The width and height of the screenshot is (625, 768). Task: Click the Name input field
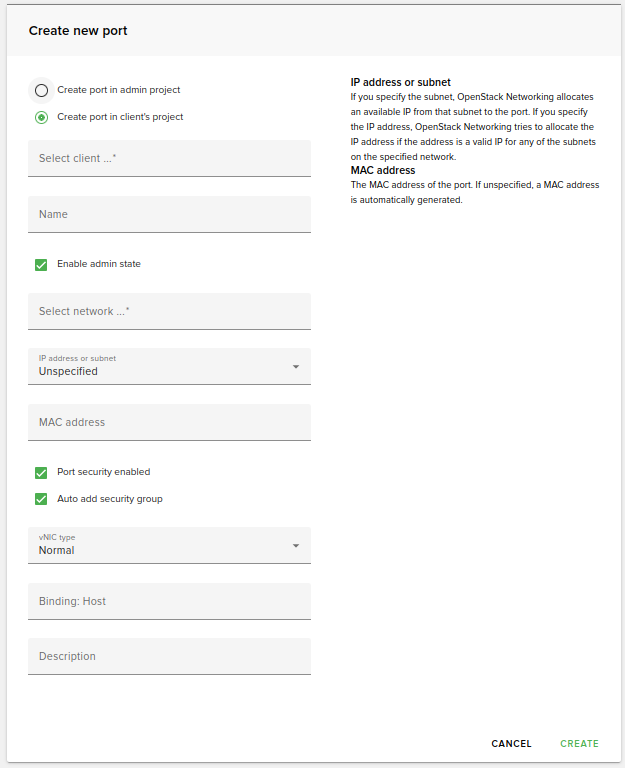click(169, 214)
